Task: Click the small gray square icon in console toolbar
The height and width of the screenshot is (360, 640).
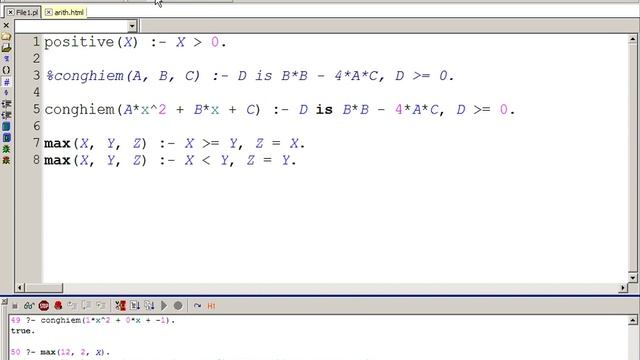Action: click(x=15, y=306)
